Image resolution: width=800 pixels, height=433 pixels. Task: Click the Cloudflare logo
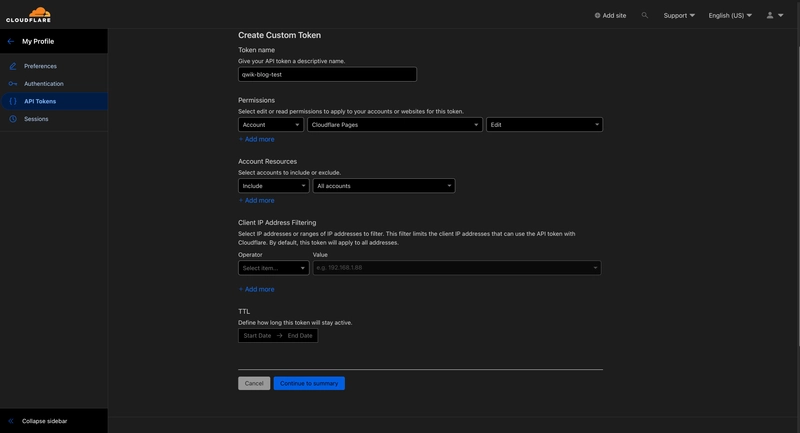pyautogui.click(x=28, y=15)
